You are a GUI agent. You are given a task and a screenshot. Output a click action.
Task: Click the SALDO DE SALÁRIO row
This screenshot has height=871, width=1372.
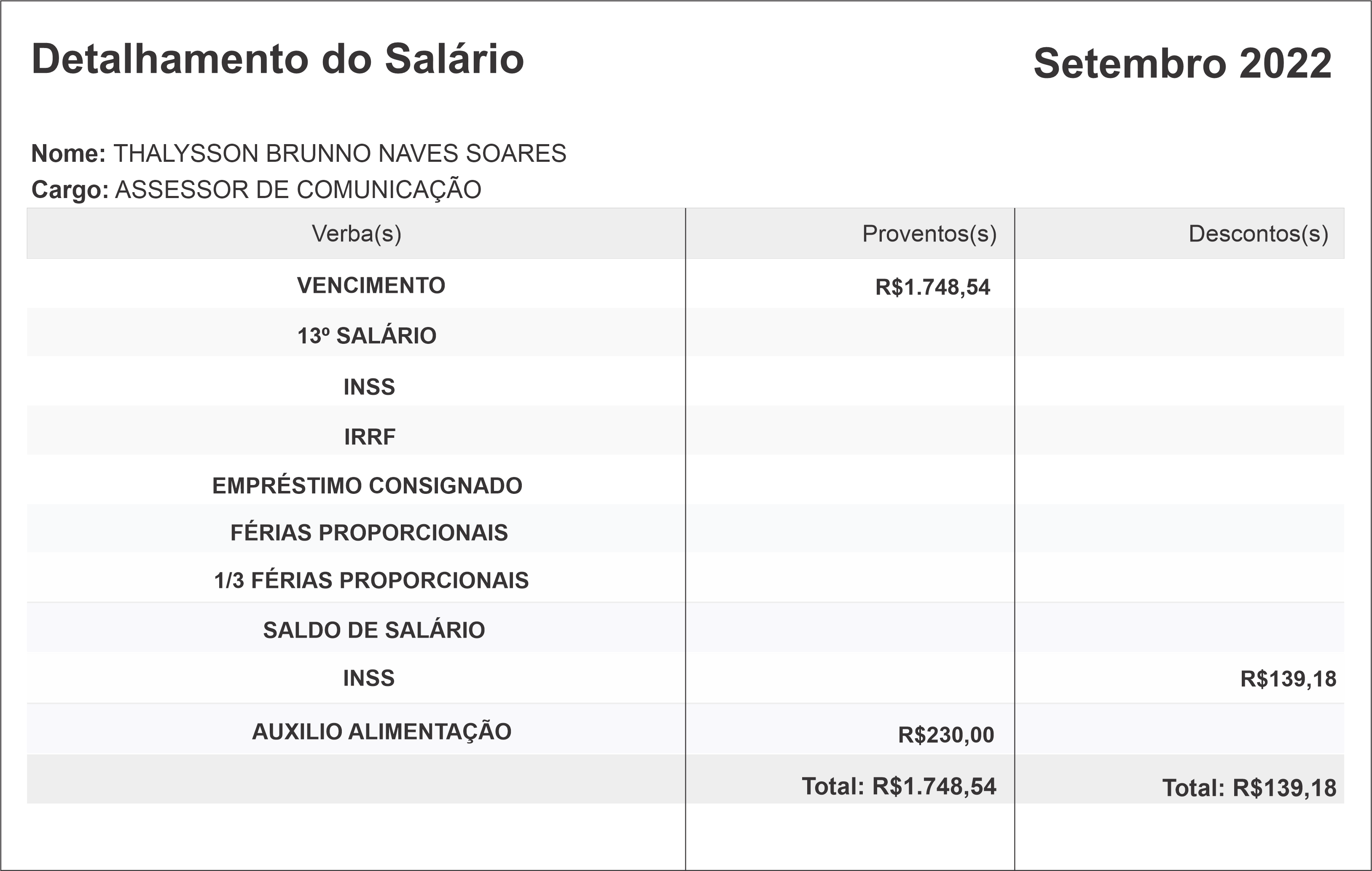pyautogui.click(x=374, y=631)
